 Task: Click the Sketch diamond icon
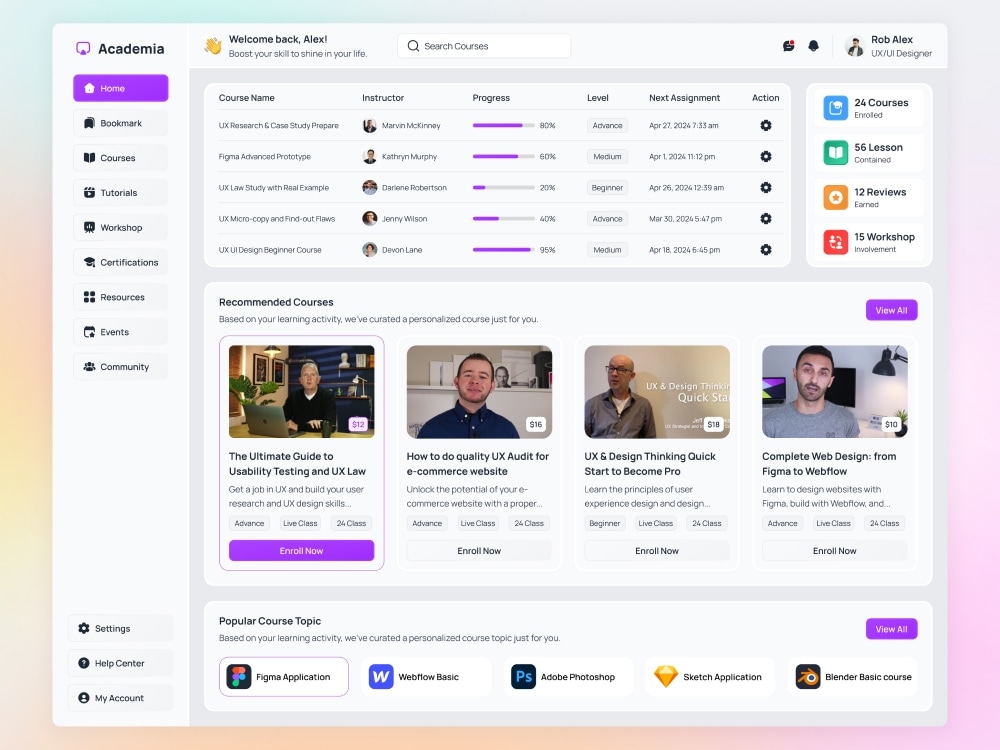666,677
